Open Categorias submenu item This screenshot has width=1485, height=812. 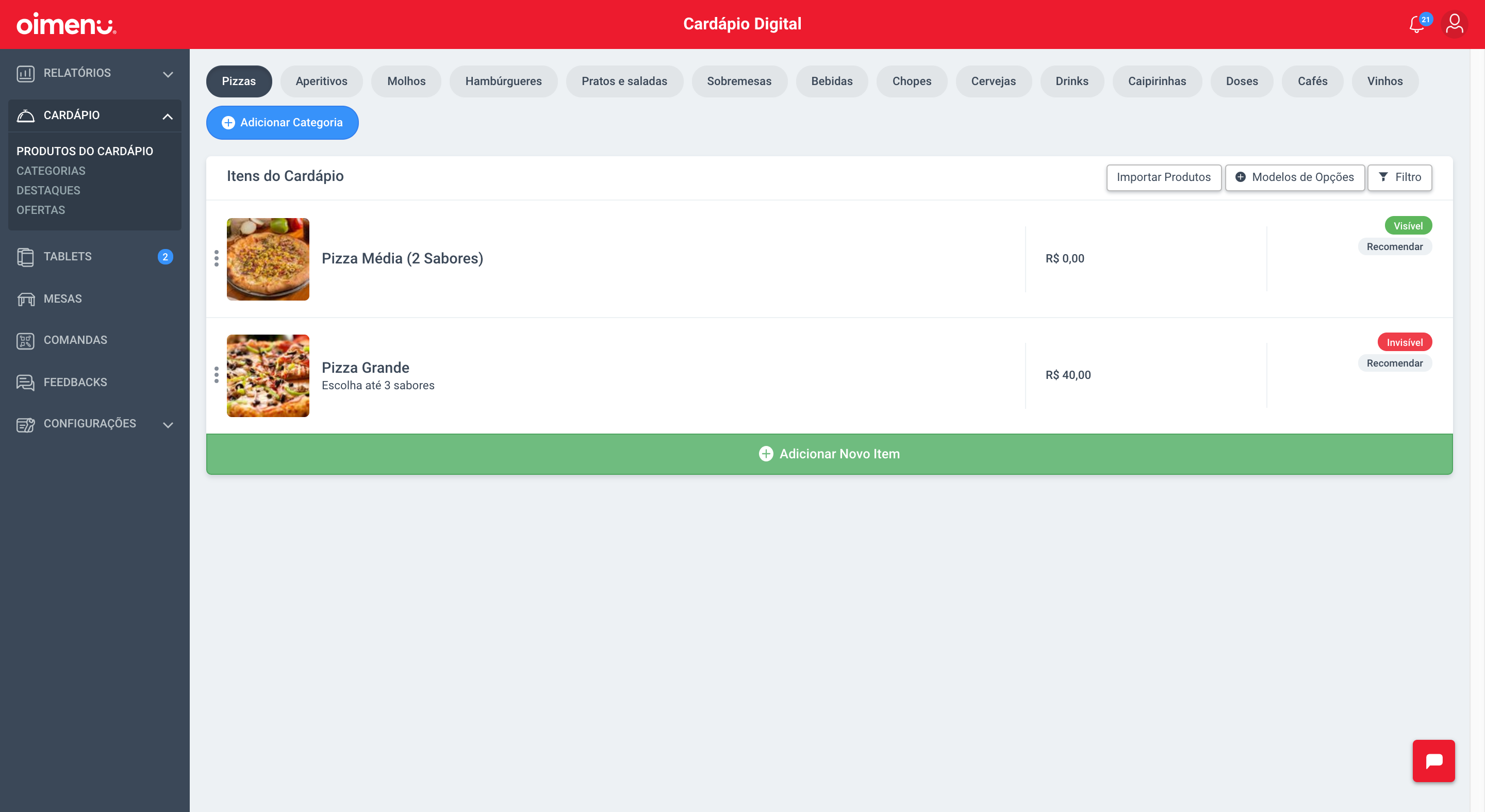(51, 171)
